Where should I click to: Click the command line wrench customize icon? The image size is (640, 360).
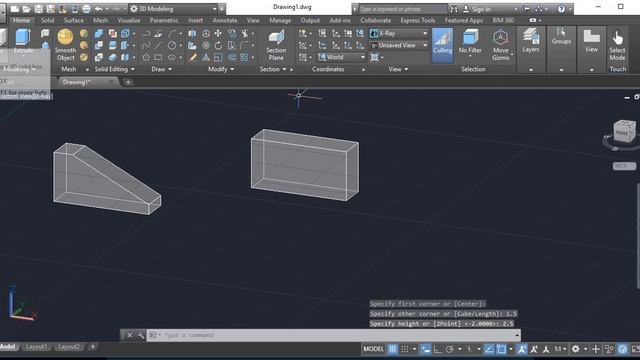click(x=140, y=335)
